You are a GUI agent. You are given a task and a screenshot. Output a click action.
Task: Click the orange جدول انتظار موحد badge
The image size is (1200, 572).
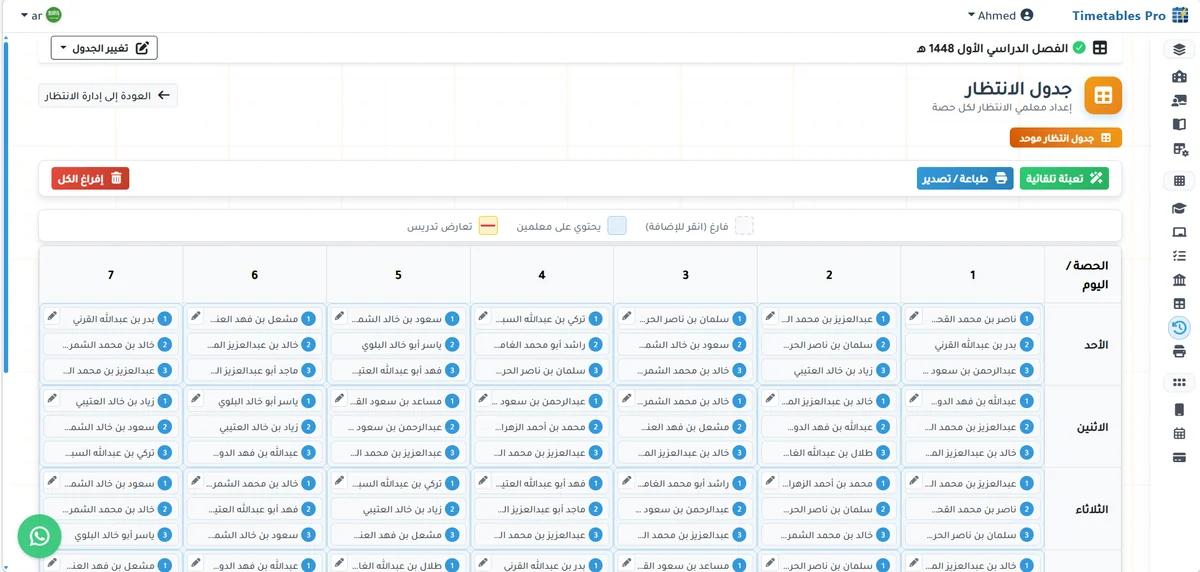point(1066,138)
